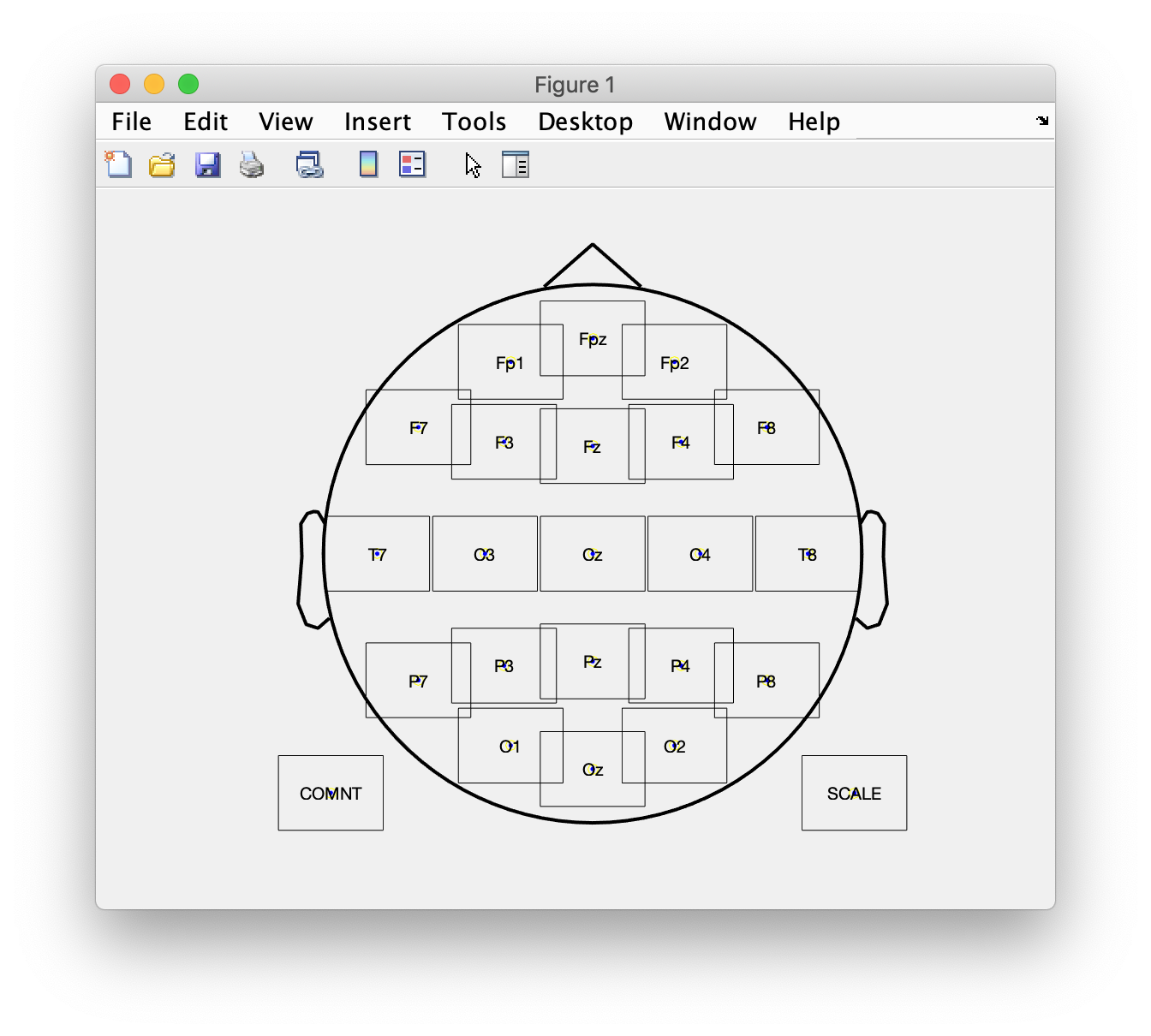This screenshot has height=1036, width=1151.
Task: Click the Oz electrode label
Action: [593, 770]
